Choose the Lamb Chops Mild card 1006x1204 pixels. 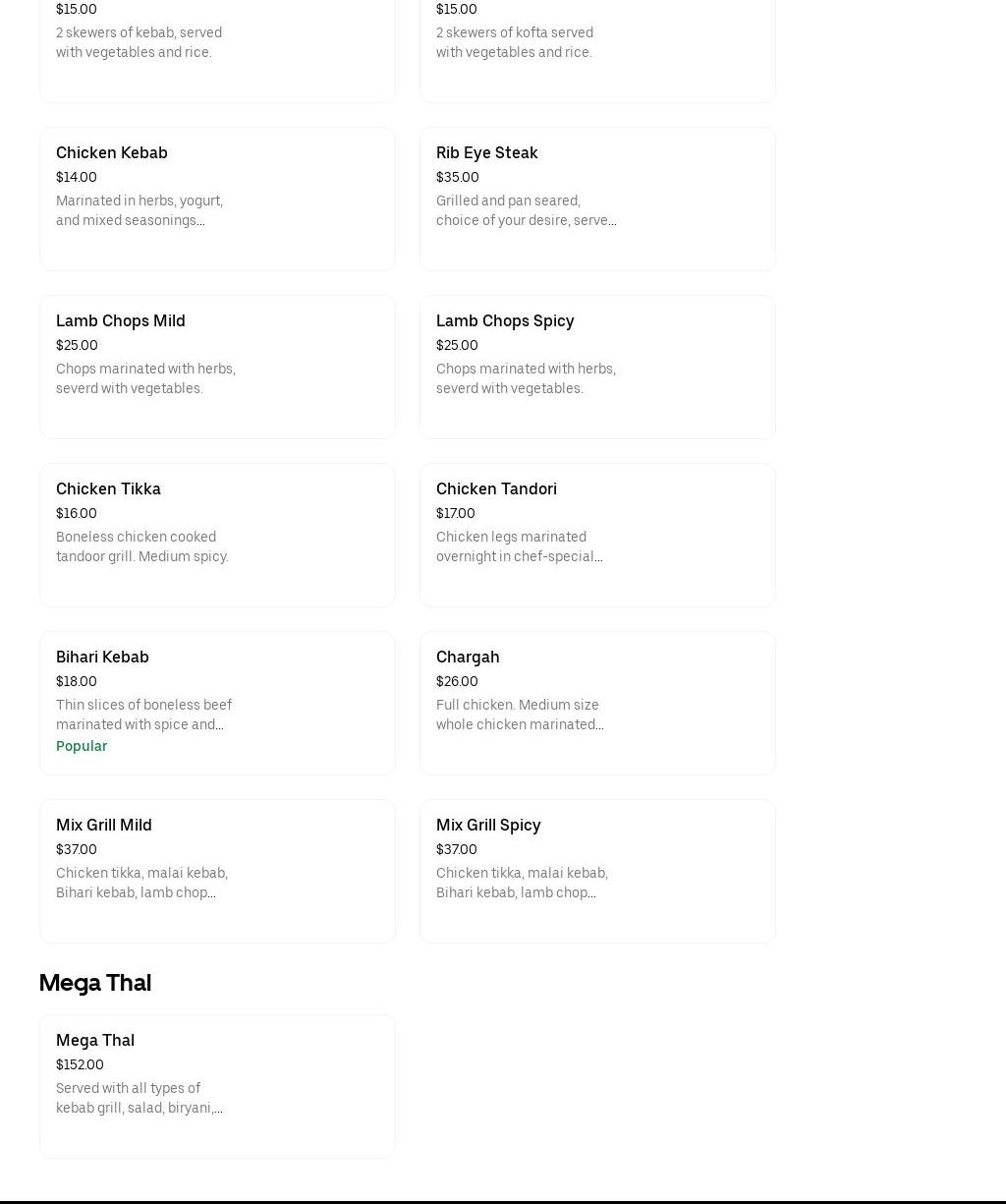click(x=216, y=367)
